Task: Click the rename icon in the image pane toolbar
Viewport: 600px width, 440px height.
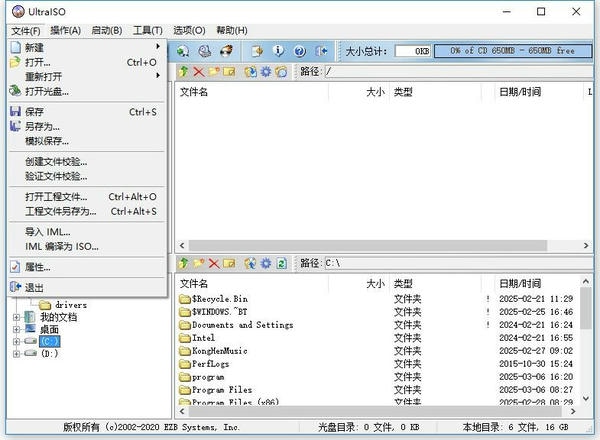Action: [229, 72]
